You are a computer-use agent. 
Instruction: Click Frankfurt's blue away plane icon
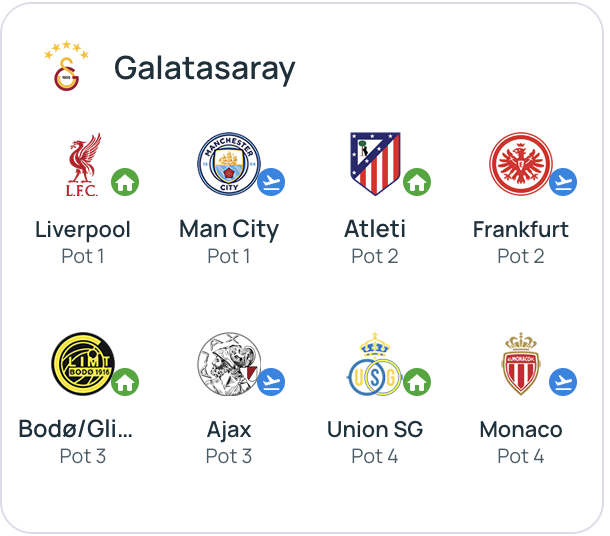click(x=563, y=182)
